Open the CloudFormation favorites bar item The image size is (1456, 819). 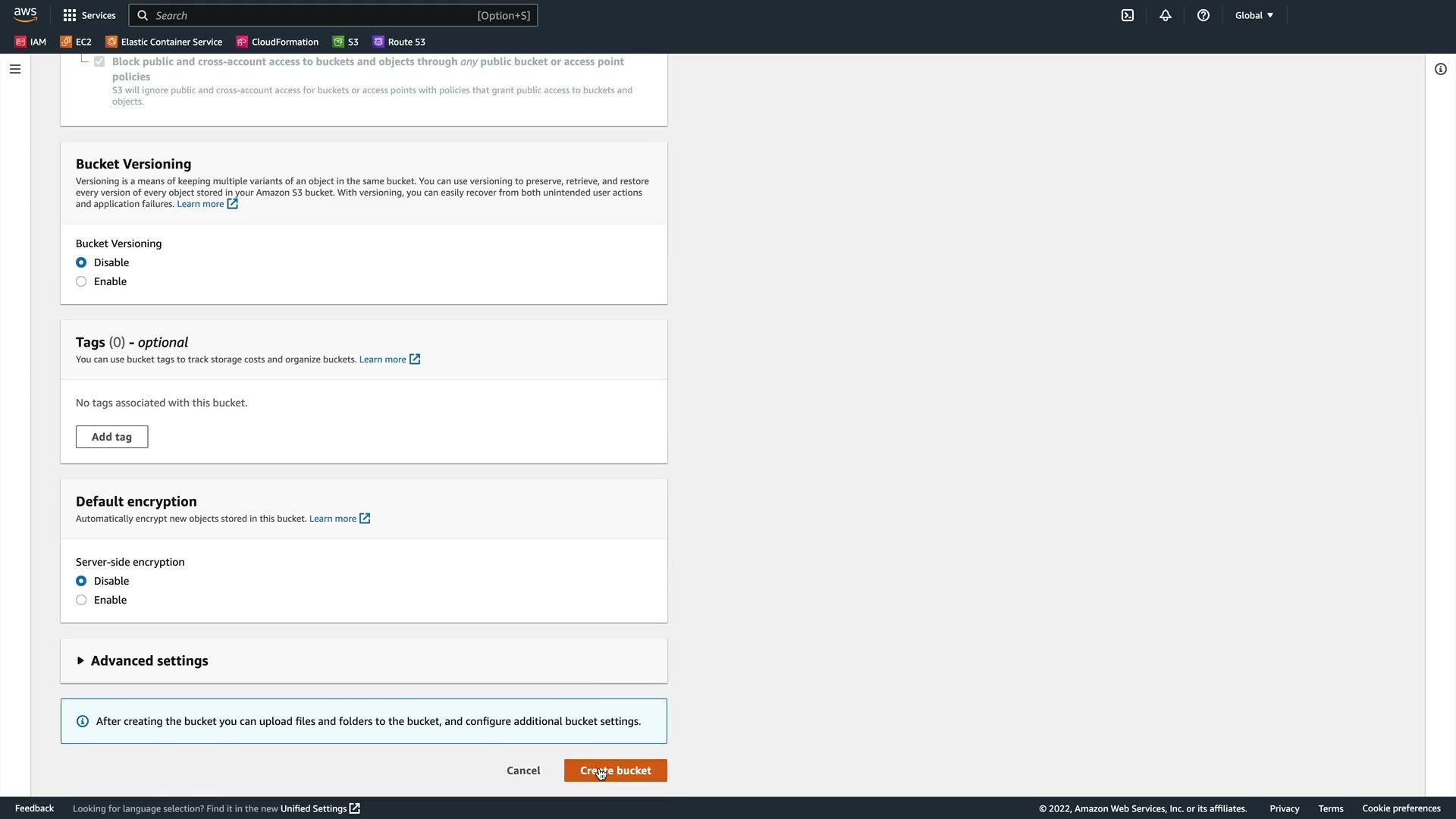[277, 42]
